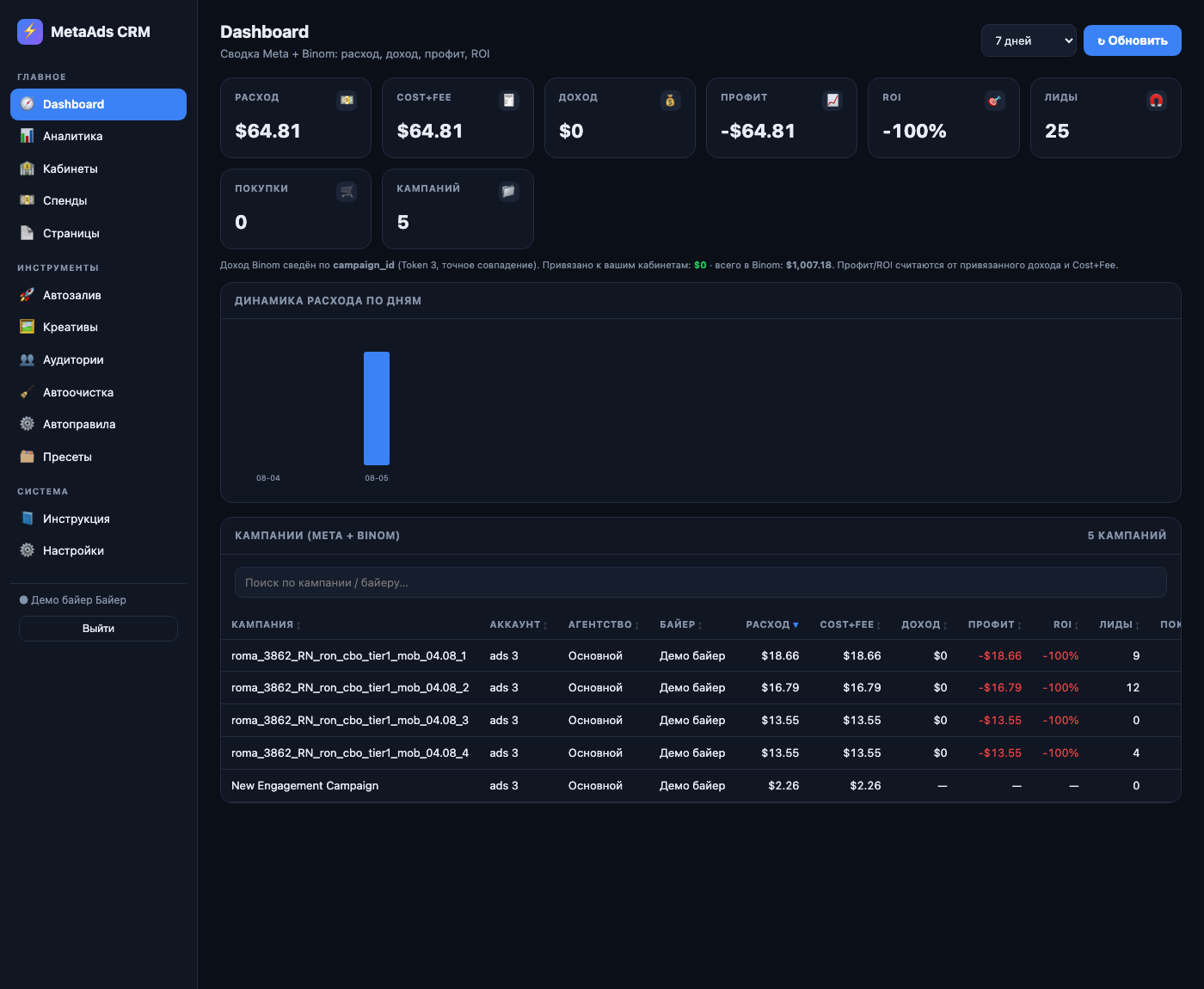Select campaign roma_3862_RN_ron_cbo_tier1_mob_04.08_1
This screenshot has width=1204, height=989.
coord(349,655)
